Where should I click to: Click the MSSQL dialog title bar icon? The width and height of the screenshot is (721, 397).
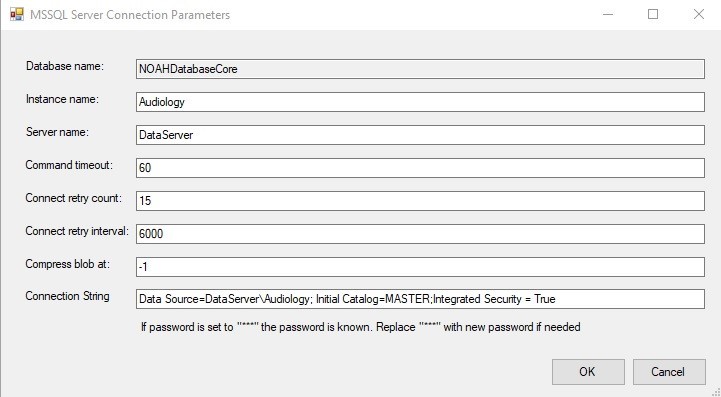coord(17,14)
